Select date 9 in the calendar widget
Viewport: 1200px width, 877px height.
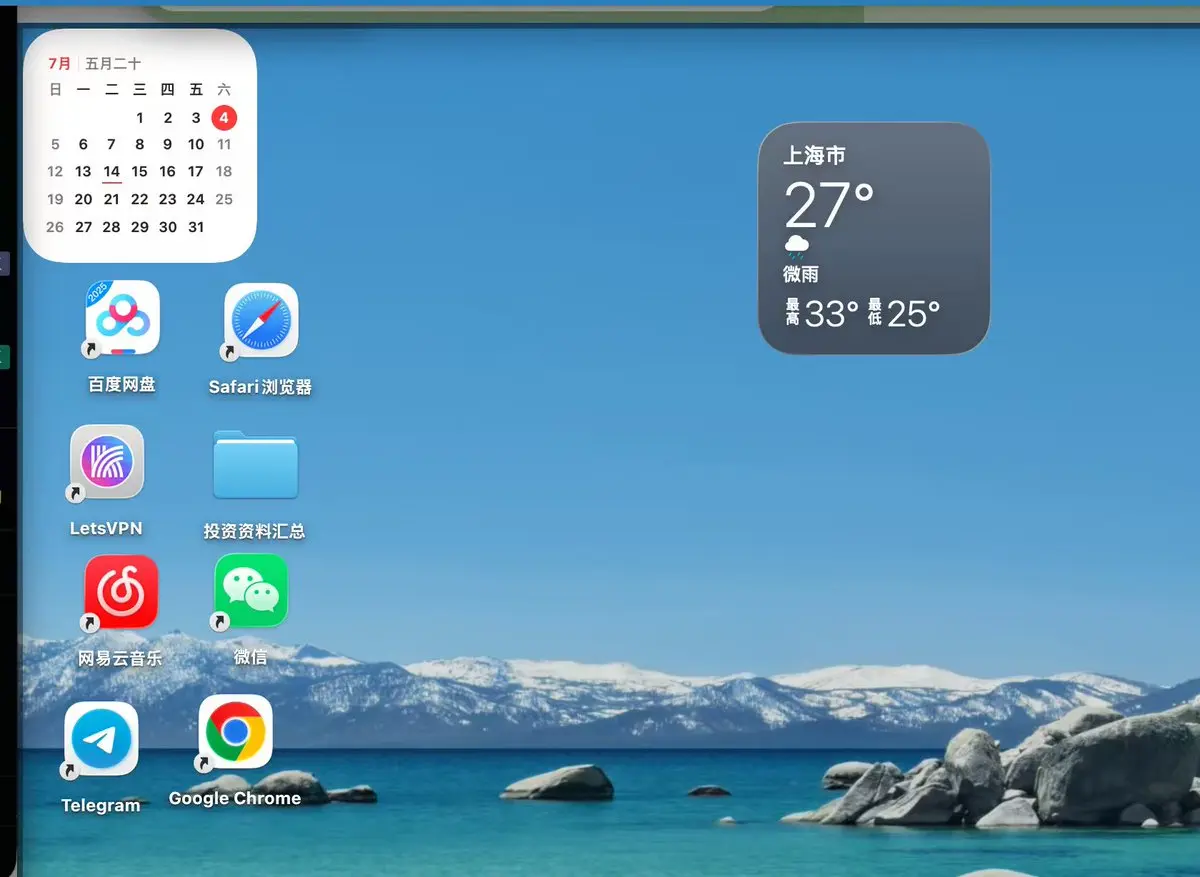pyautogui.click(x=168, y=145)
